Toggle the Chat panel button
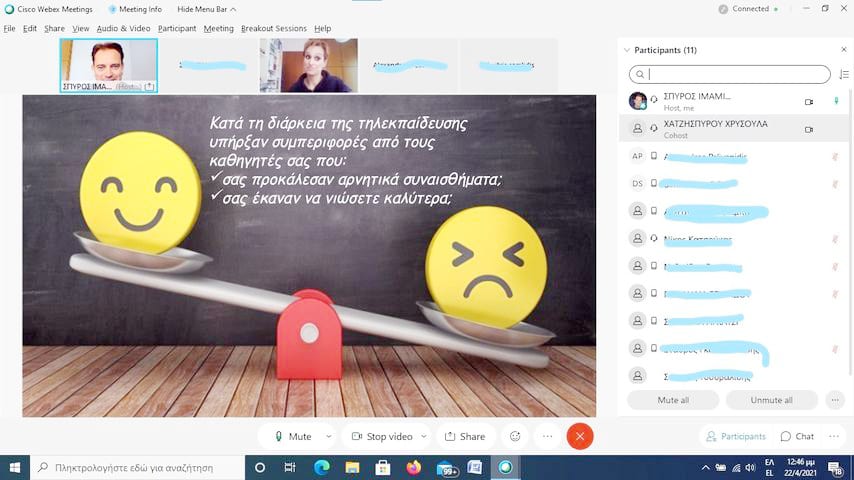Image resolution: width=854 pixels, height=480 pixels. pos(797,436)
